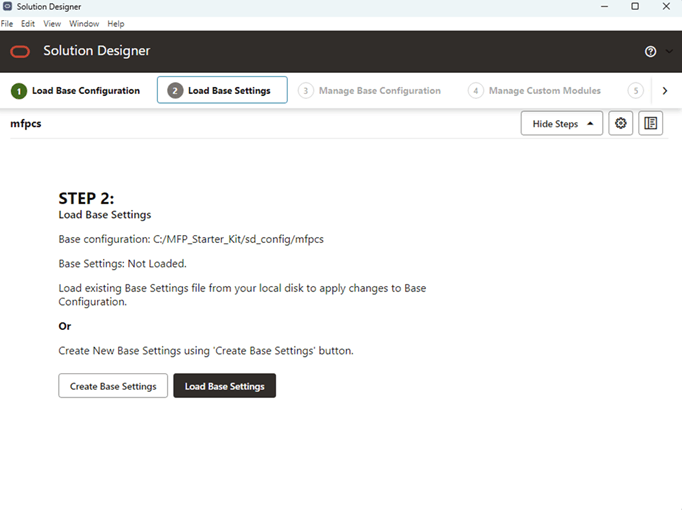682x510 pixels.
Task: Open the Edit menu
Action: (28, 24)
